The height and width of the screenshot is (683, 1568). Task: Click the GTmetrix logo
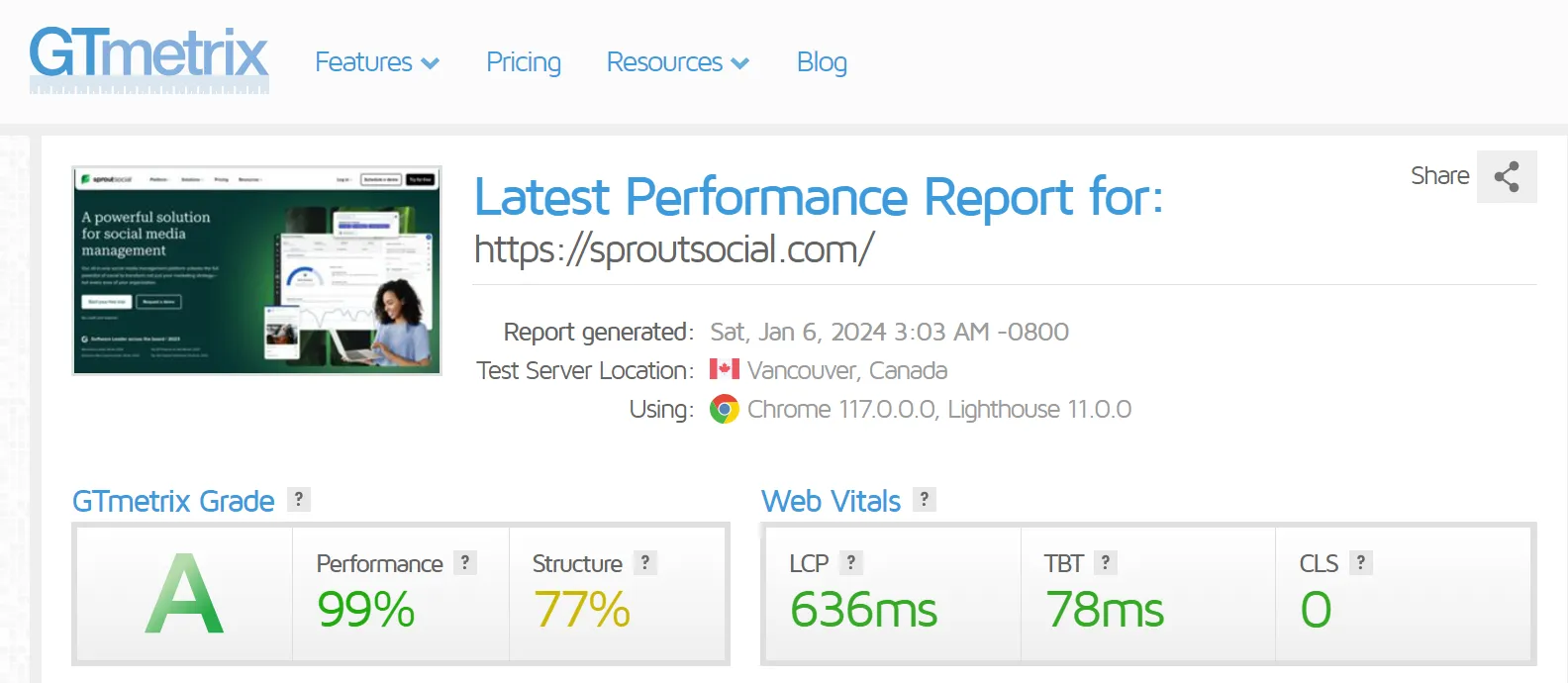(x=148, y=59)
